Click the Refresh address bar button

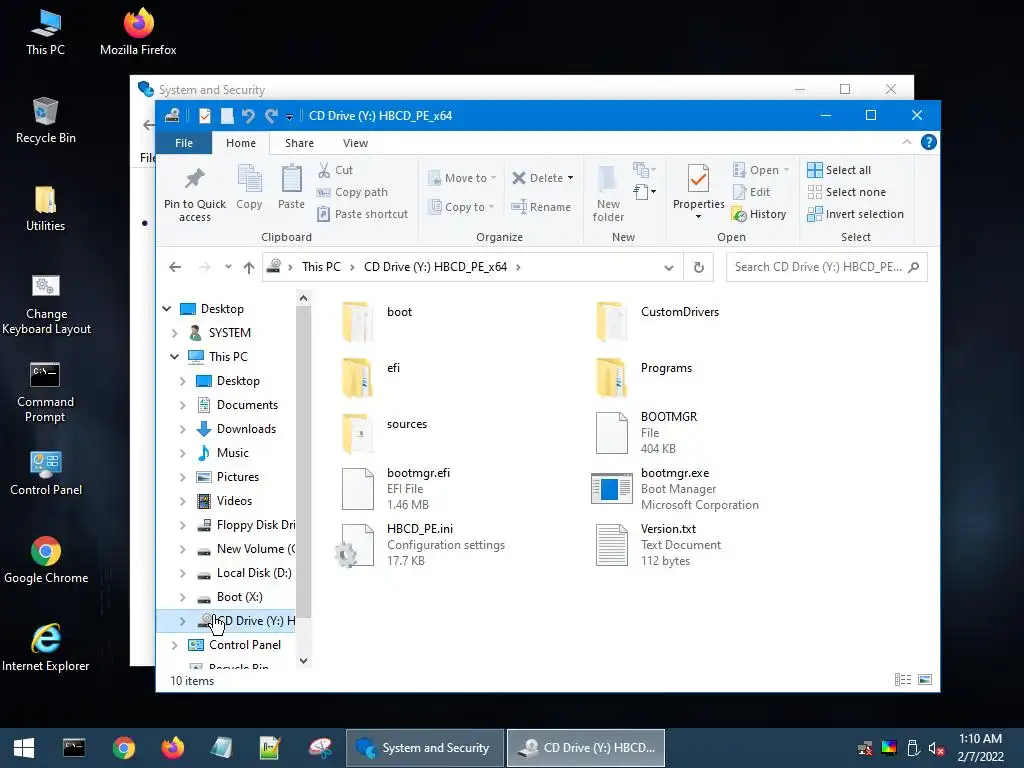tap(699, 267)
